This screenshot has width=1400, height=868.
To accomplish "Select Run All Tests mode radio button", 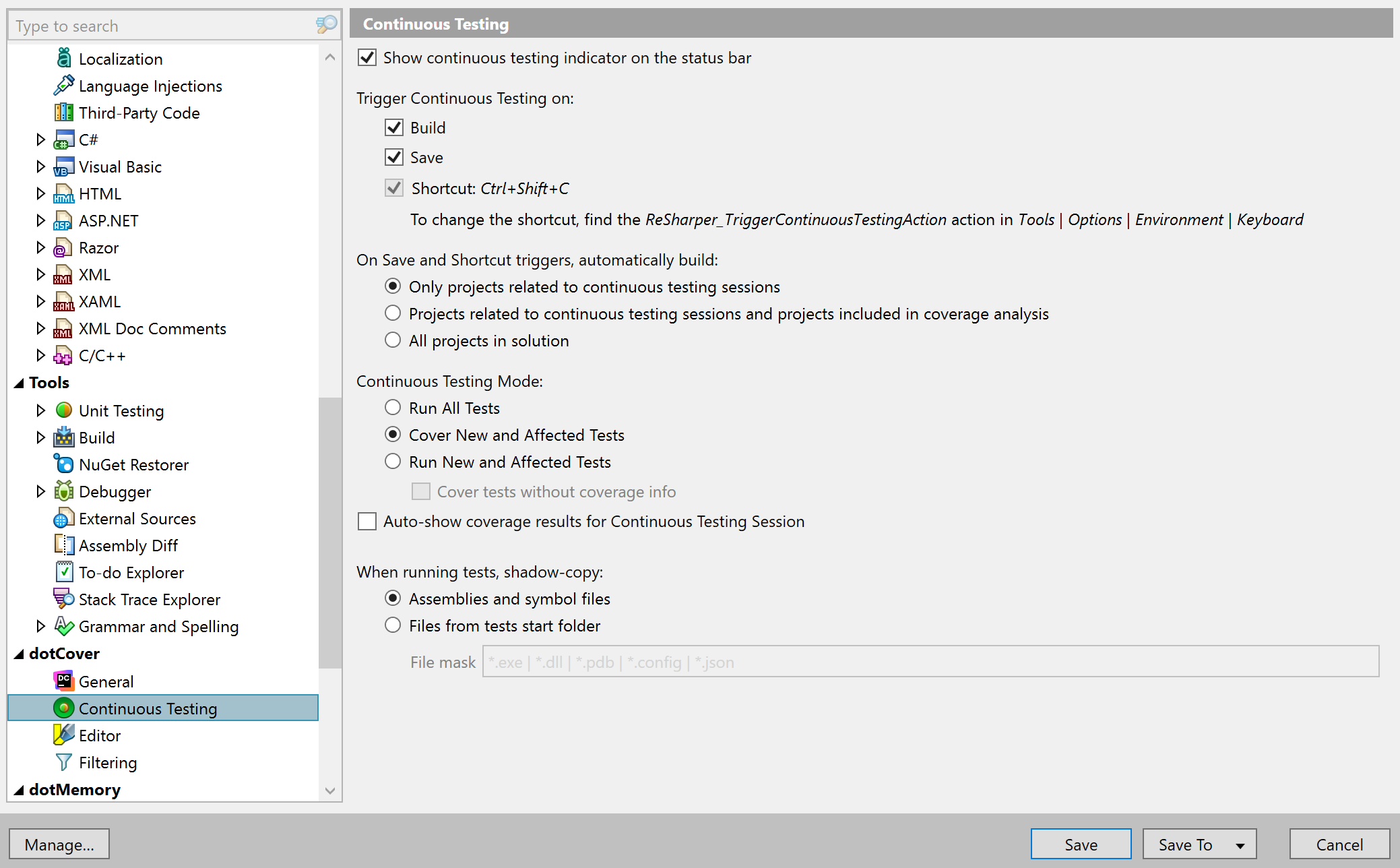I will click(393, 408).
